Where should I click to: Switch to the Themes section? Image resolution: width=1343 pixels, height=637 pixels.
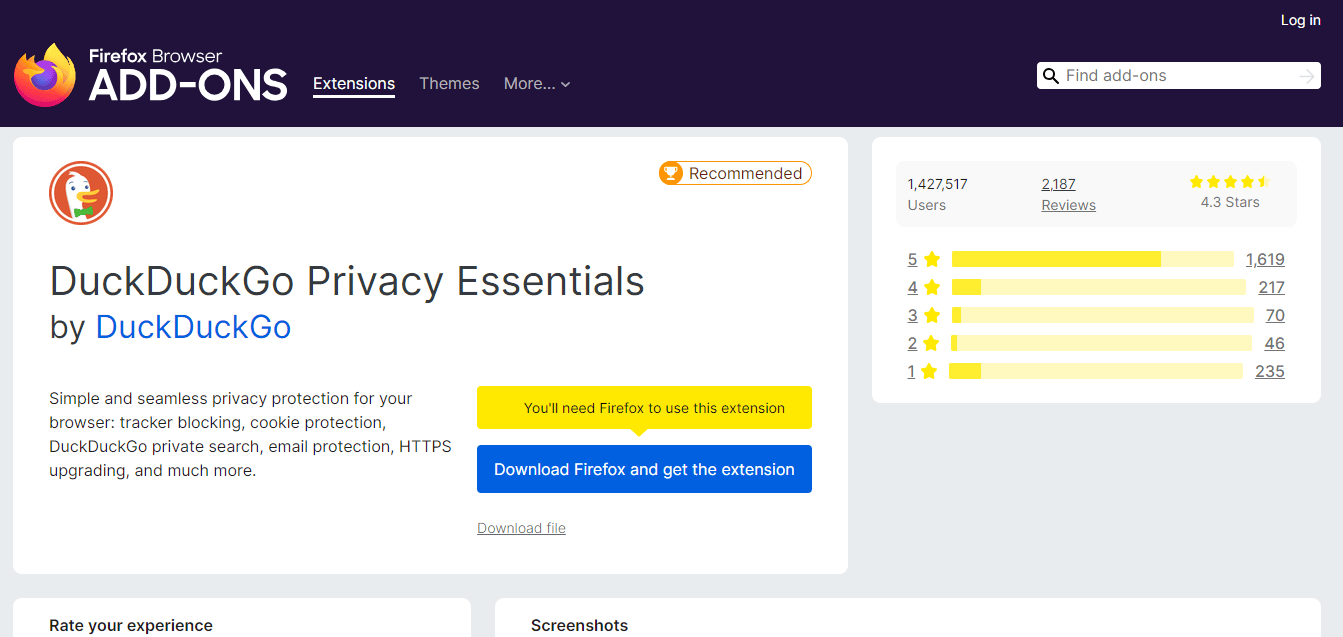[449, 84]
